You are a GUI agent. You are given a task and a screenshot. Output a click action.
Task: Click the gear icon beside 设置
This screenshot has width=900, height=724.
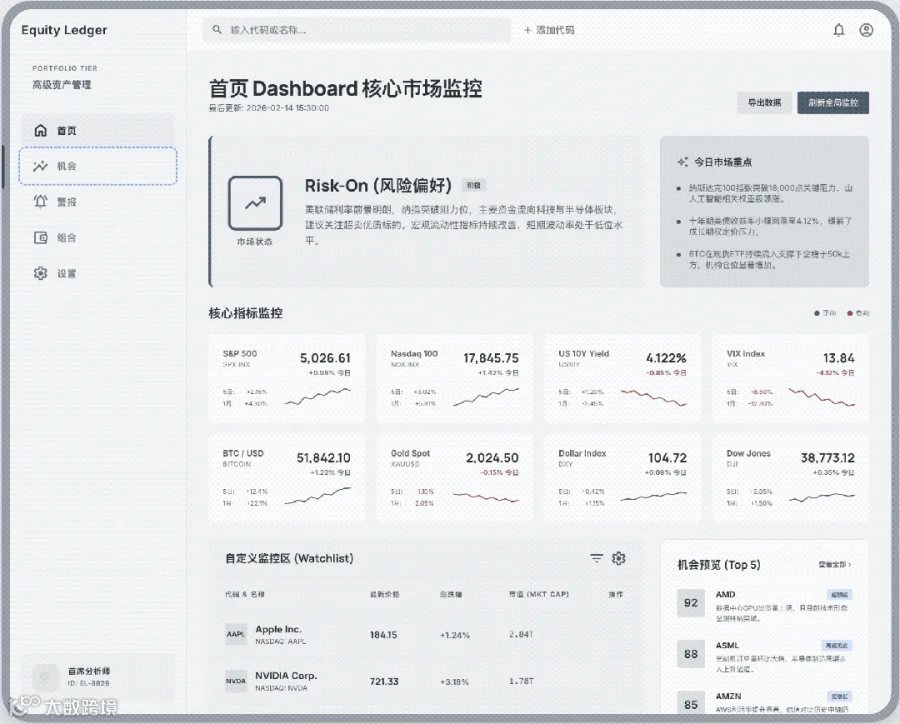pyautogui.click(x=40, y=273)
